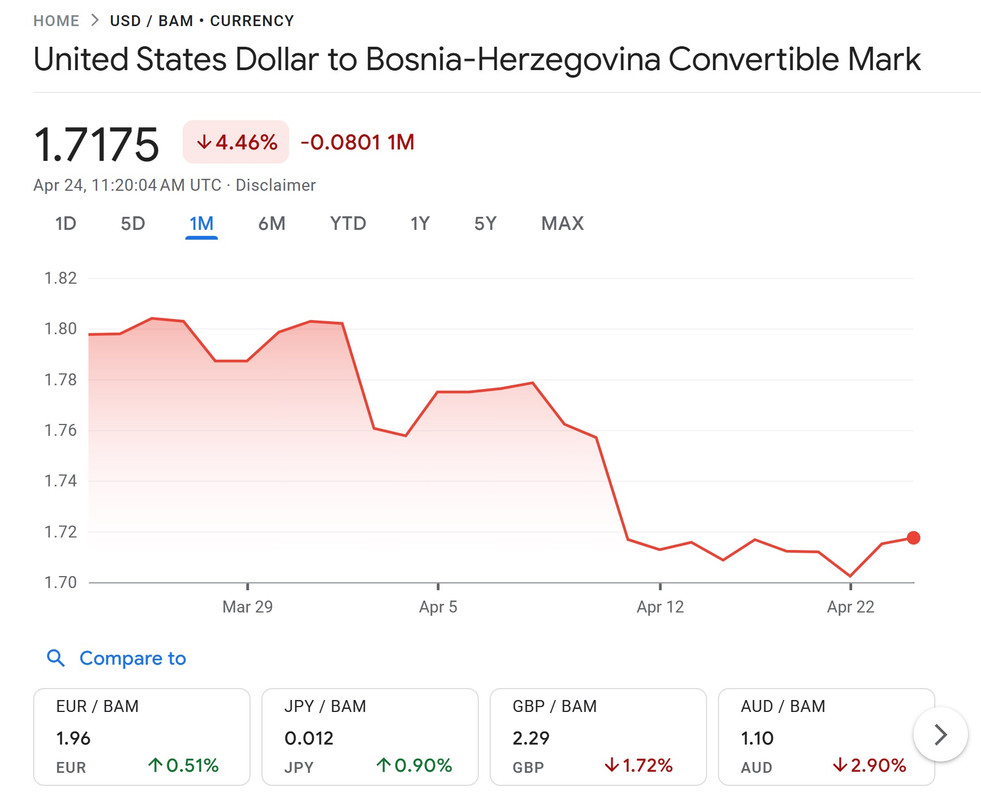Viewport: 981px width, 800px height.
Task: Choose the 6M chart period
Action: [272, 223]
